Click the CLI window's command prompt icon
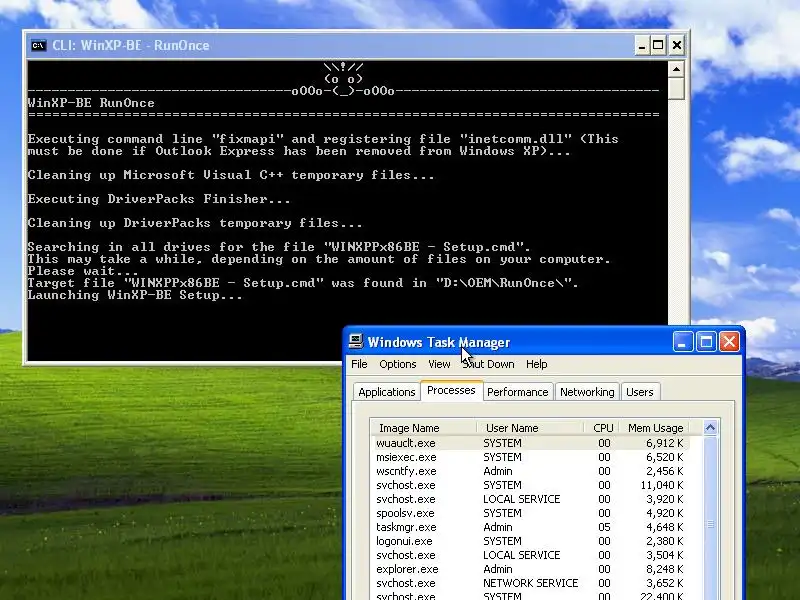 point(38,45)
